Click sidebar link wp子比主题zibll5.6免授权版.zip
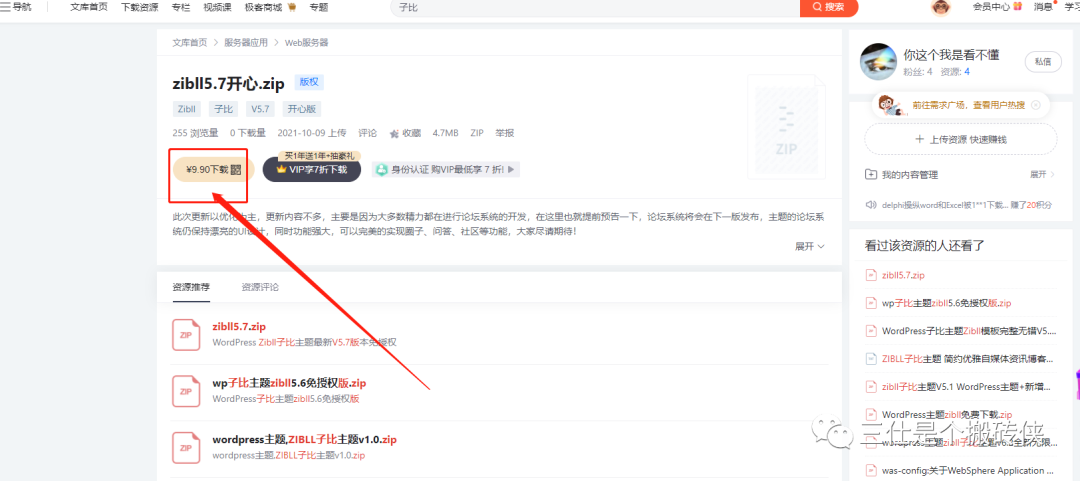Image resolution: width=1080 pixels, height=481 pixels. pyautogui.click(x=946, y=303)
